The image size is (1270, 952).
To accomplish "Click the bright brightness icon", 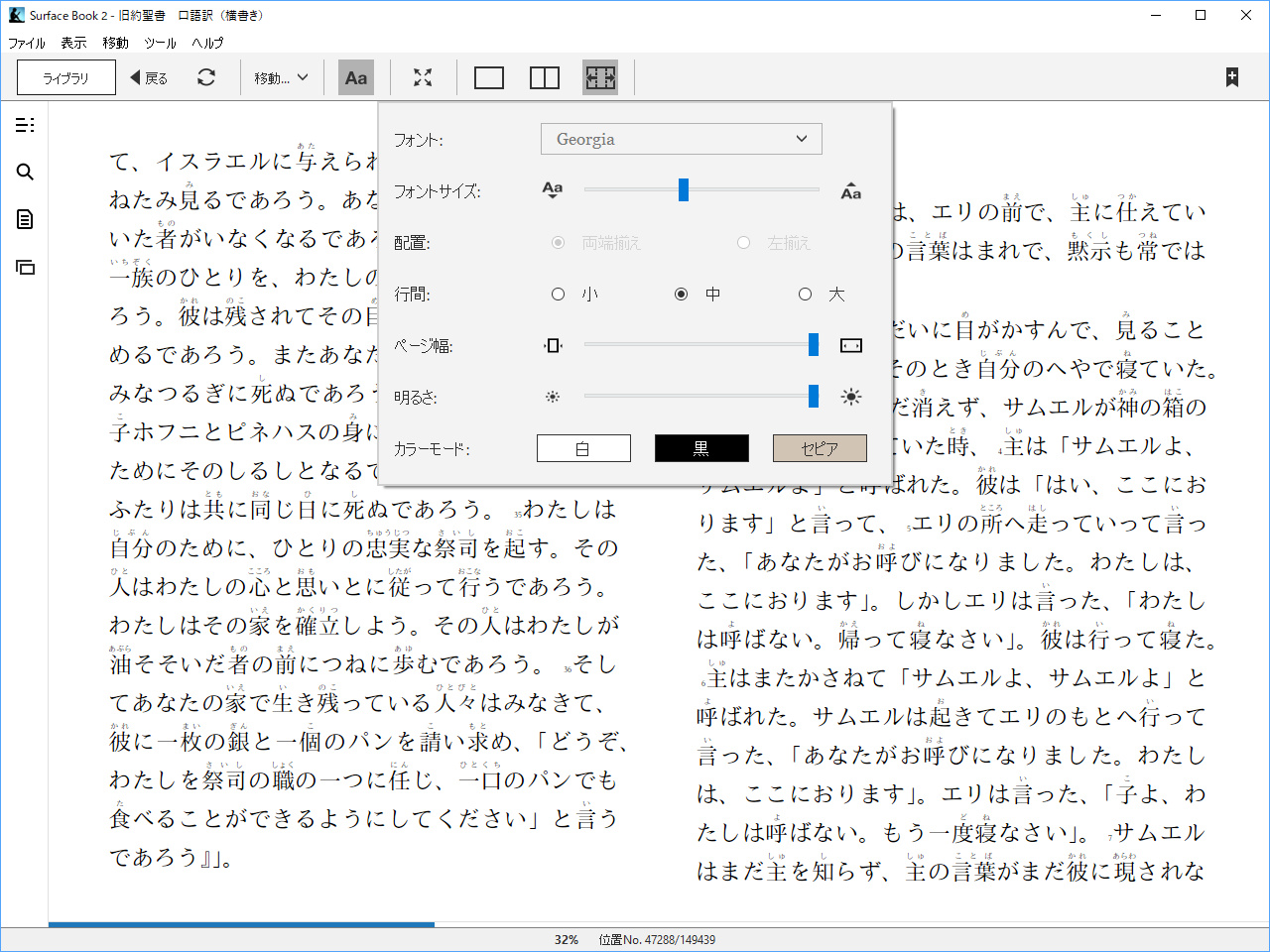I will 851,397.
